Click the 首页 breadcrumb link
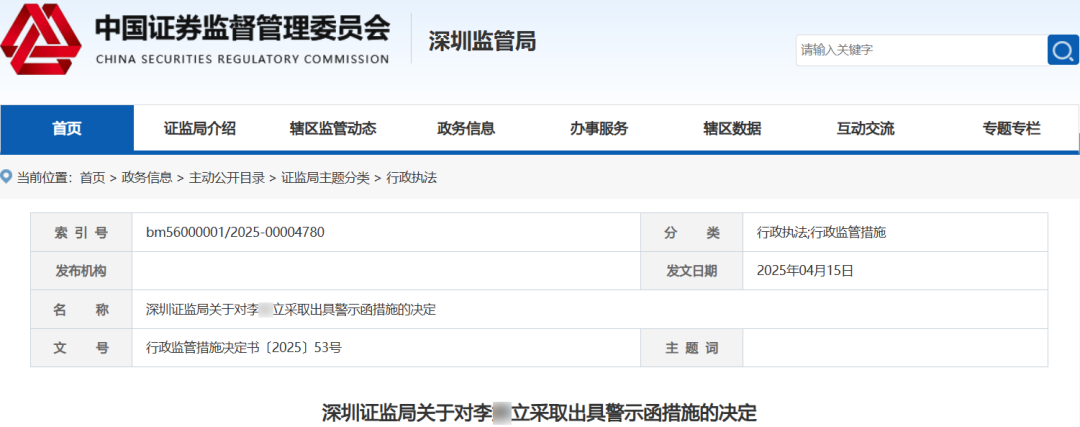 92,178
